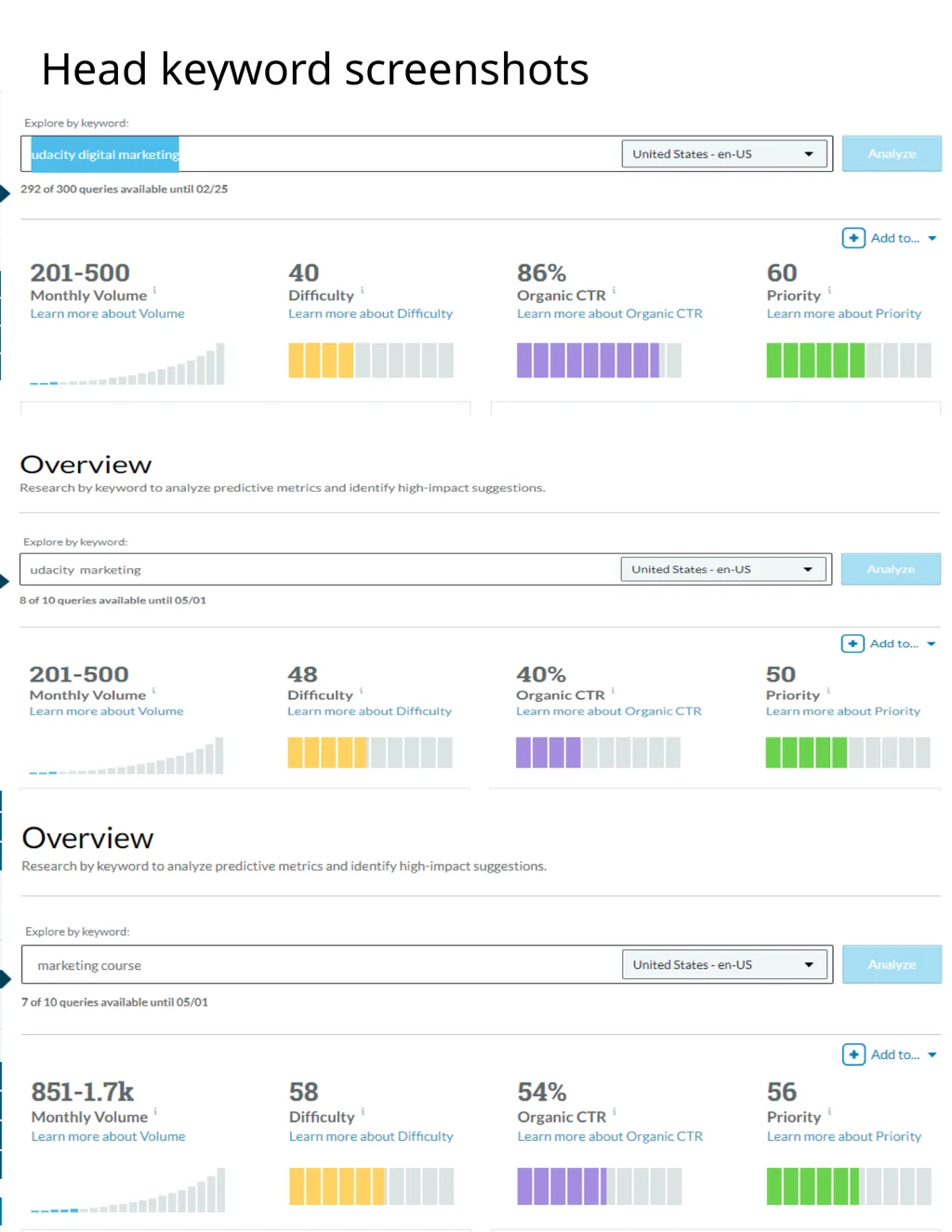The height and width of the screenshot is (1232, 952).
Task: Click the info icon next to Organic CTR 40%
Action: pyautogui.click(x=614, y=690)
